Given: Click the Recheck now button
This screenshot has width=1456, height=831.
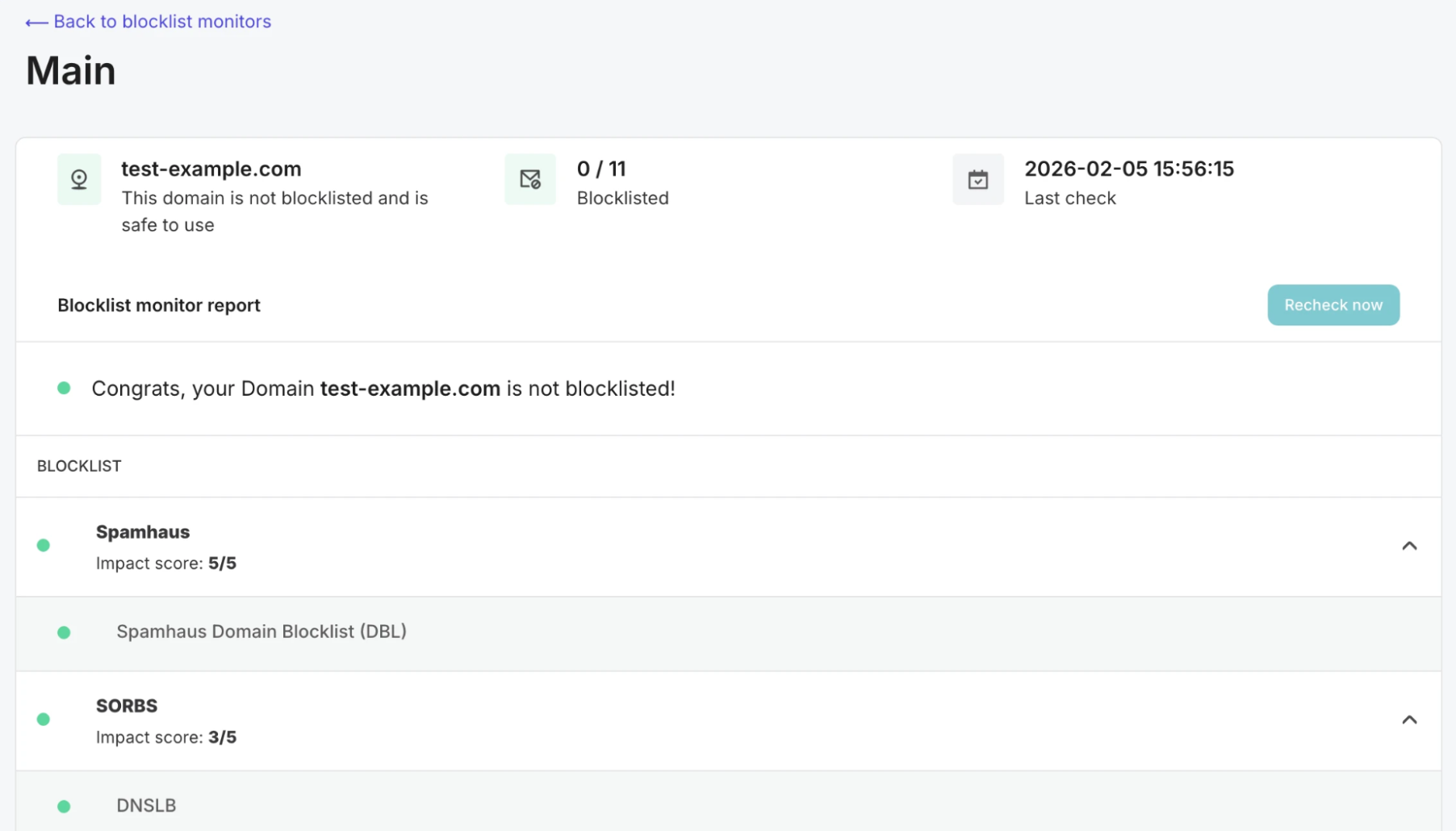Looking at the screenshot, I should tap(1333, 305).
